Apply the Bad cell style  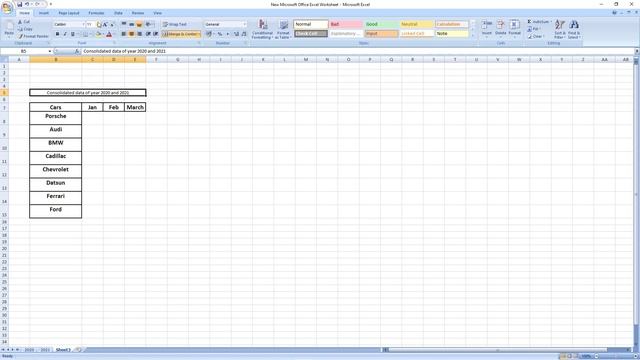tap(346, 24)
